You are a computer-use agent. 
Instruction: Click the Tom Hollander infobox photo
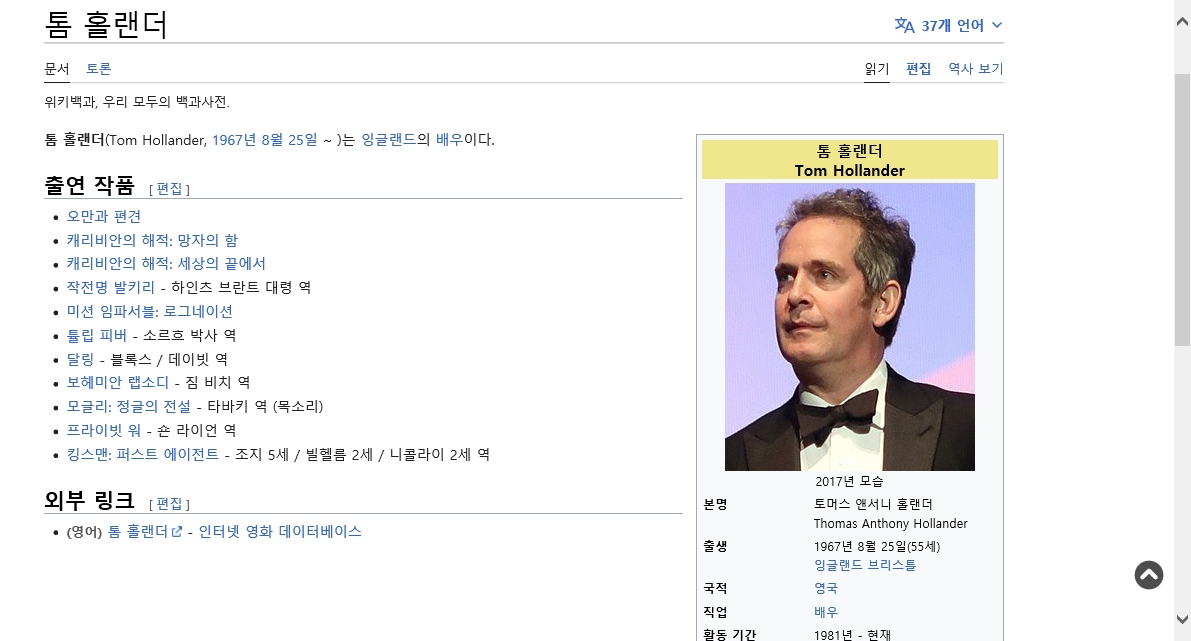point(849,327)
